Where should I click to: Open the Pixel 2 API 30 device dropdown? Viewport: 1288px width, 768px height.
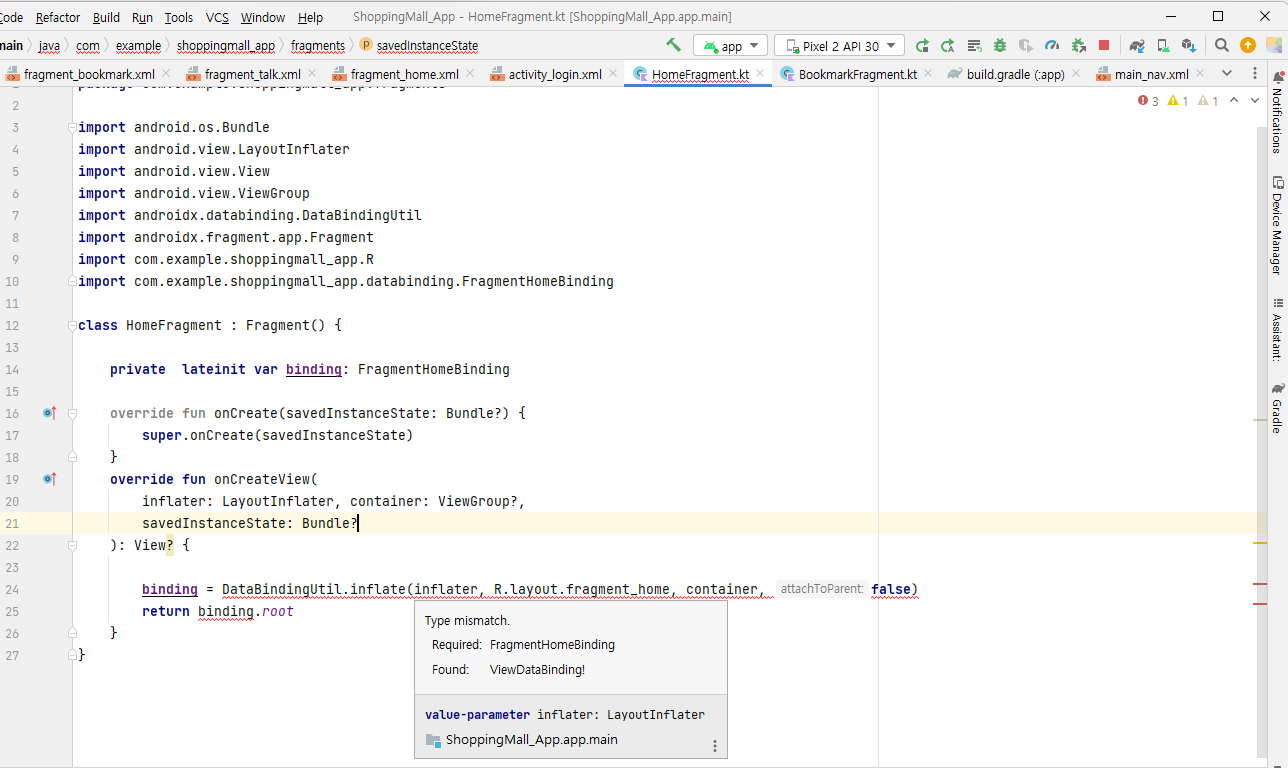[839, 46]
